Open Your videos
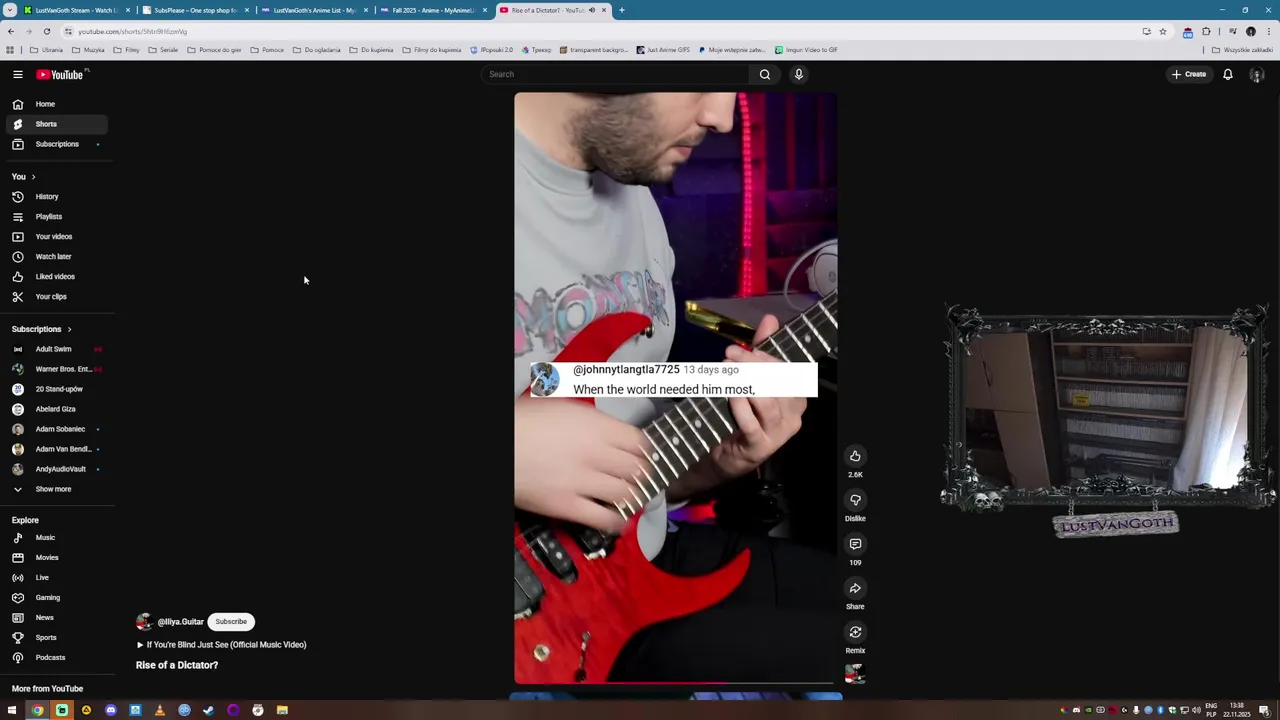Viewport: 1280px width, 720px height. [56, 237]
